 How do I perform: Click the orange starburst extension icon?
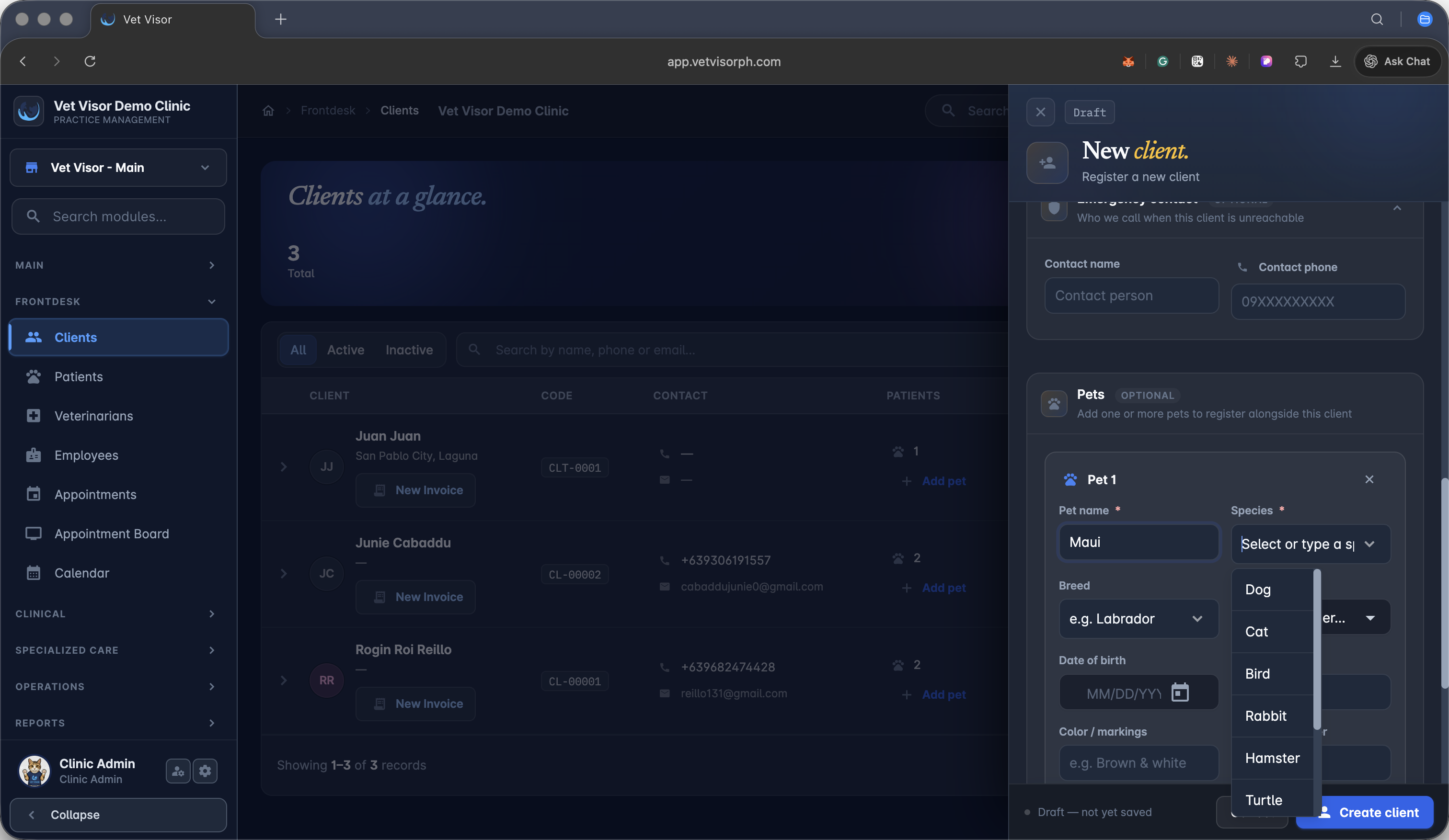(1231, 61)
